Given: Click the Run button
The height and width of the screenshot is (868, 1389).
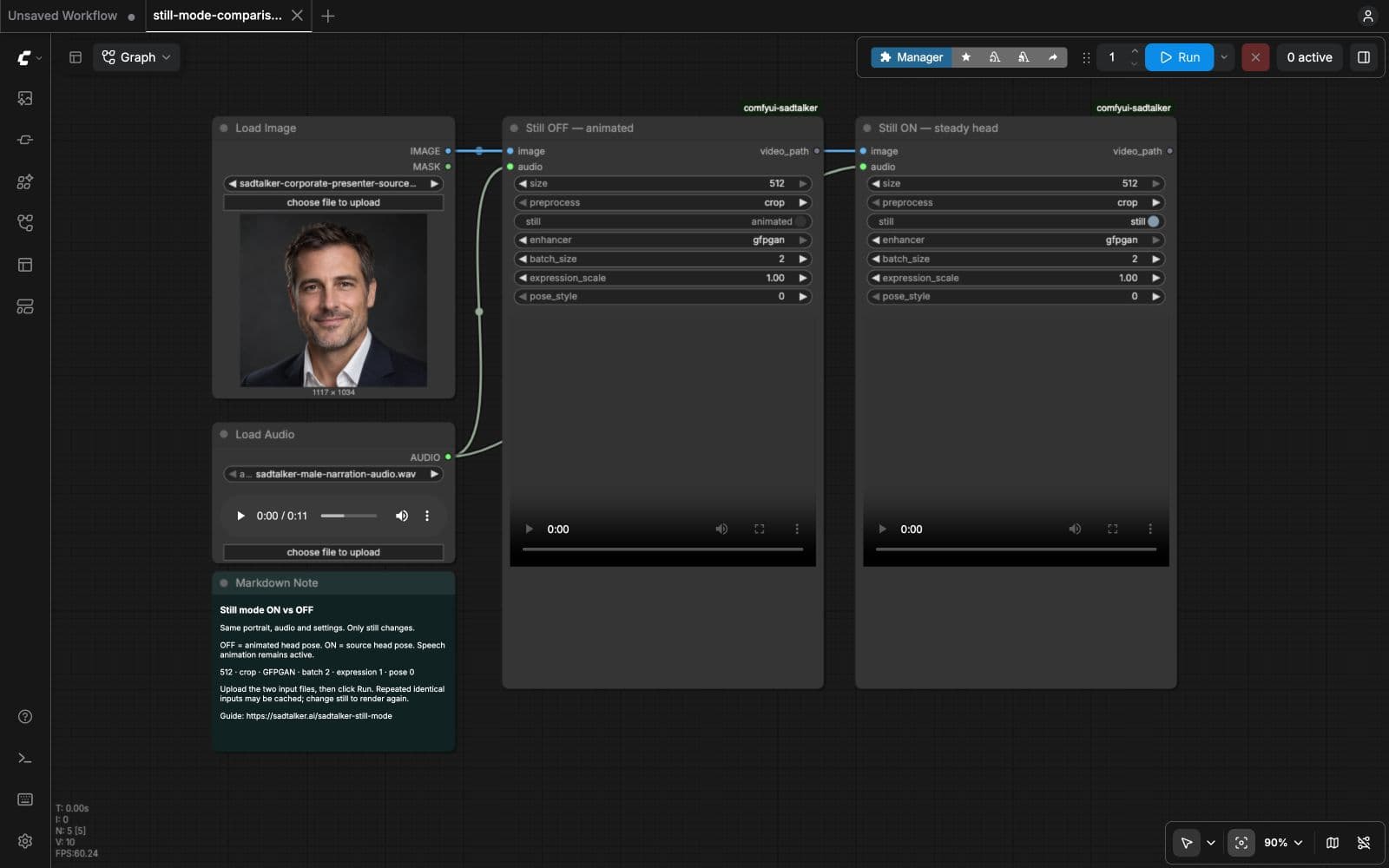Looking at the screenshot, I should coord(1180,57).
